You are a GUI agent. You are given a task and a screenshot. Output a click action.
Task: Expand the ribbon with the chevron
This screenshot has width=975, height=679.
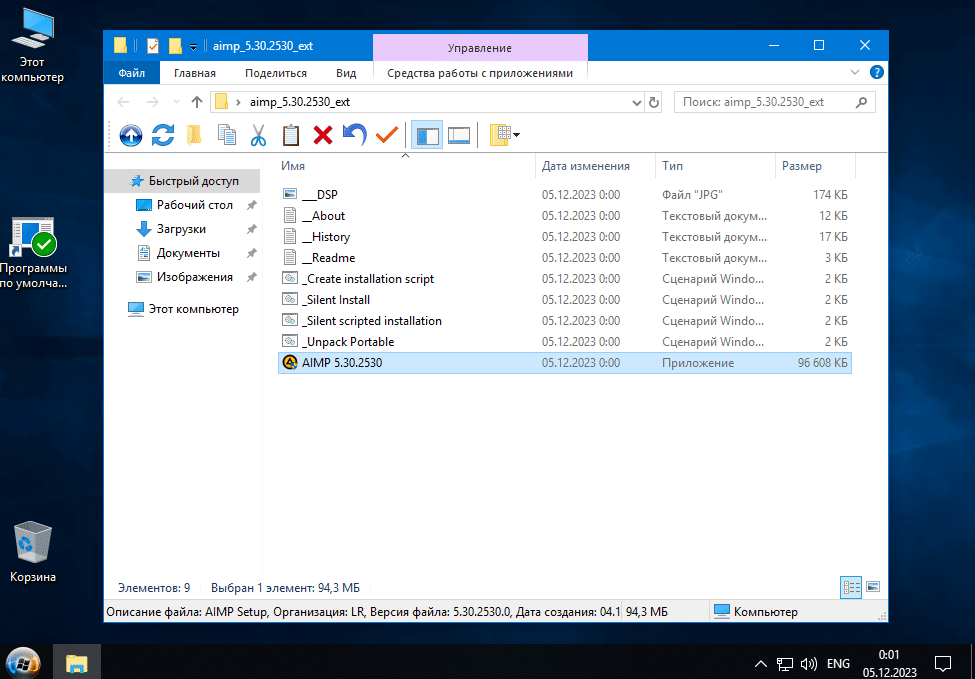click(855, 72)
